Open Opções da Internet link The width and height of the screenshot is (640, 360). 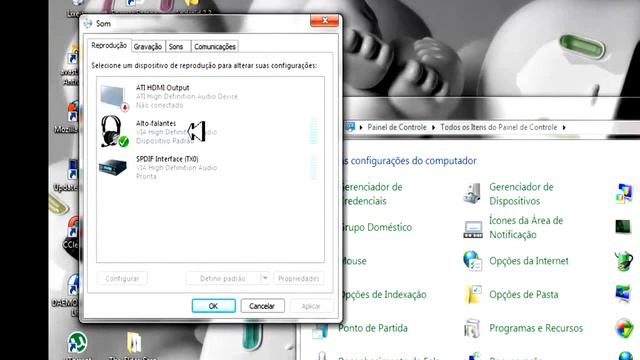[x=529, y=261]
